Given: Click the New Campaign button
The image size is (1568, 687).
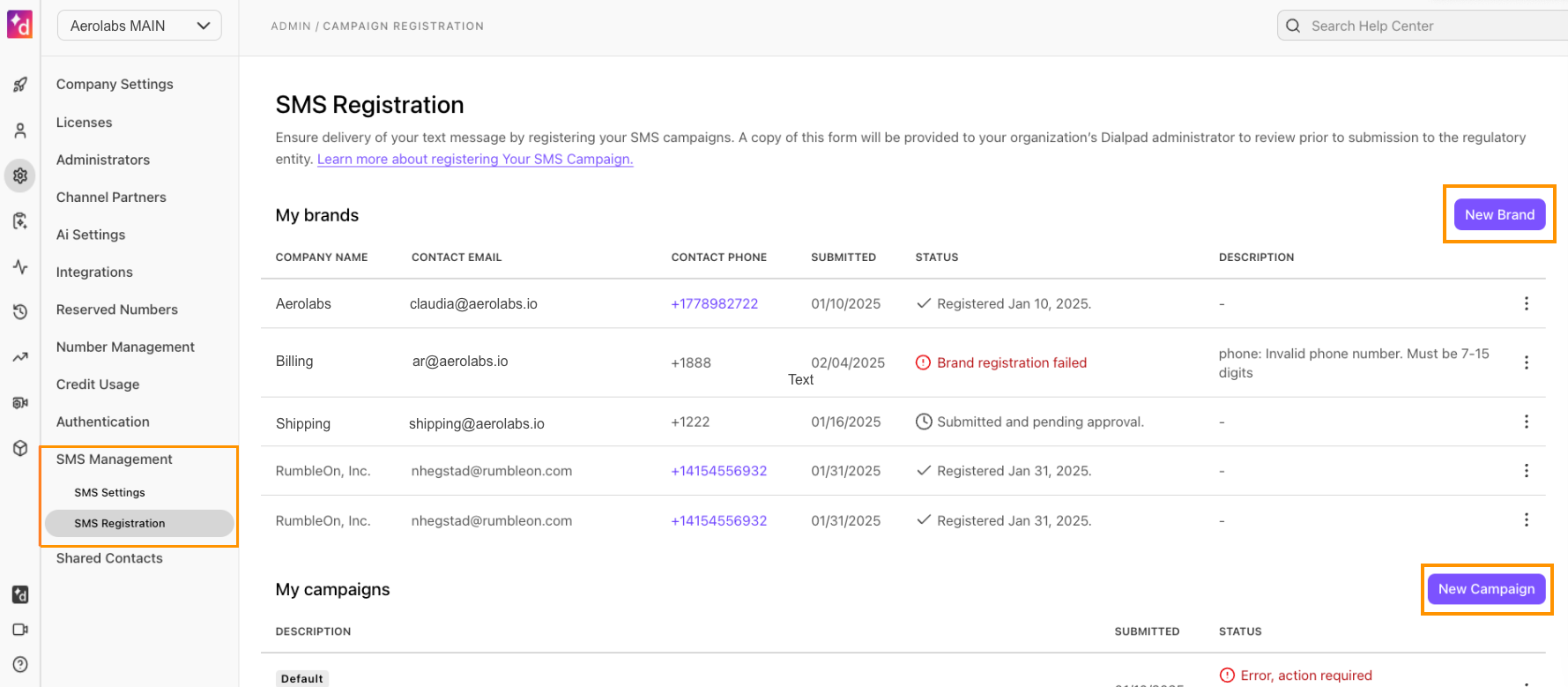Looking at the screenshot, I should point(1486,589).
